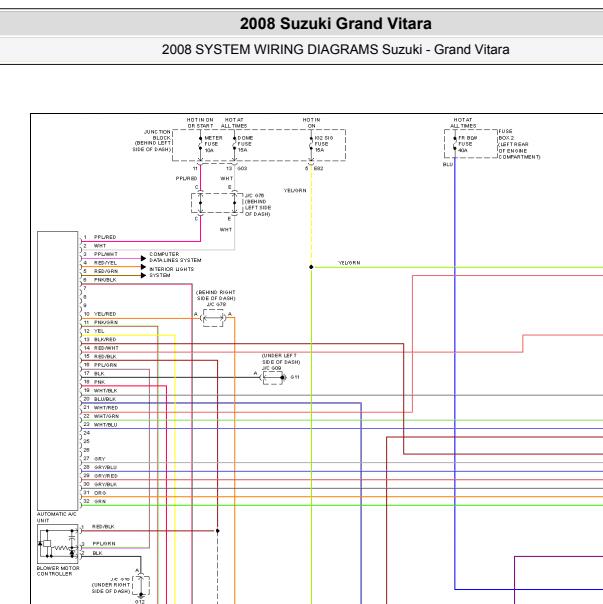Select pin "4 RED/YEL" on the A/C unit
This screenshot has height=604, width=603.
click(100, 263)
